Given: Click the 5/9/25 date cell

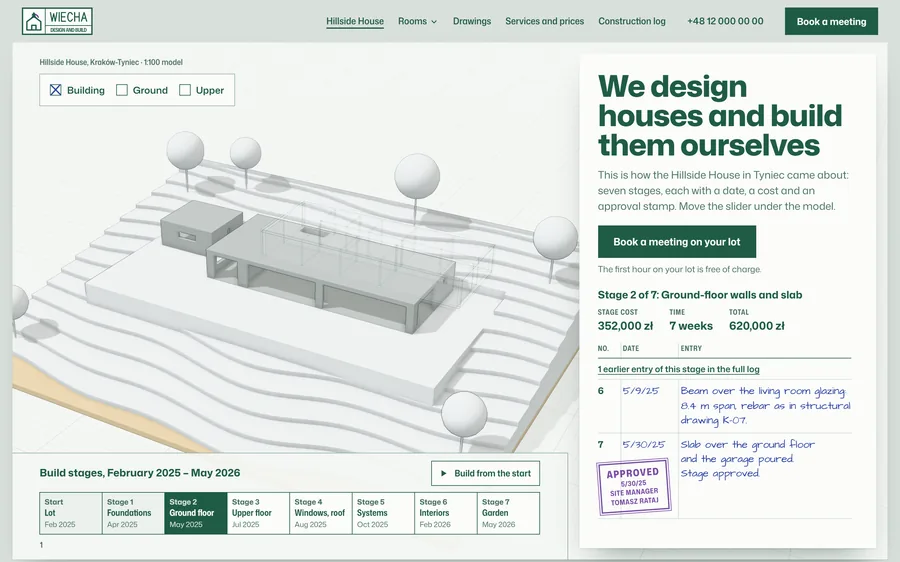Looking at the screenshot, I should [640, 391].
